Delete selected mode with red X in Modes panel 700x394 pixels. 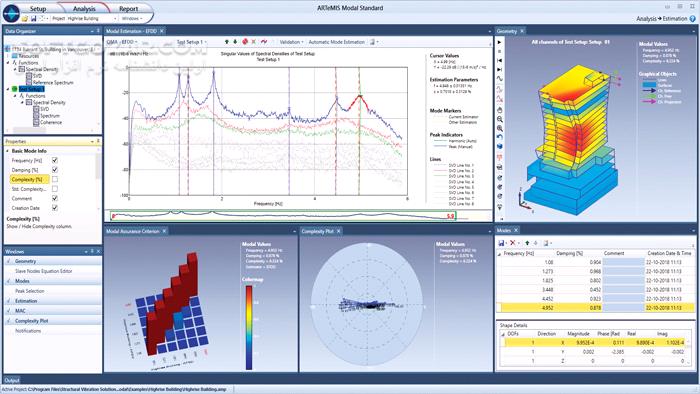pos(513,243)
